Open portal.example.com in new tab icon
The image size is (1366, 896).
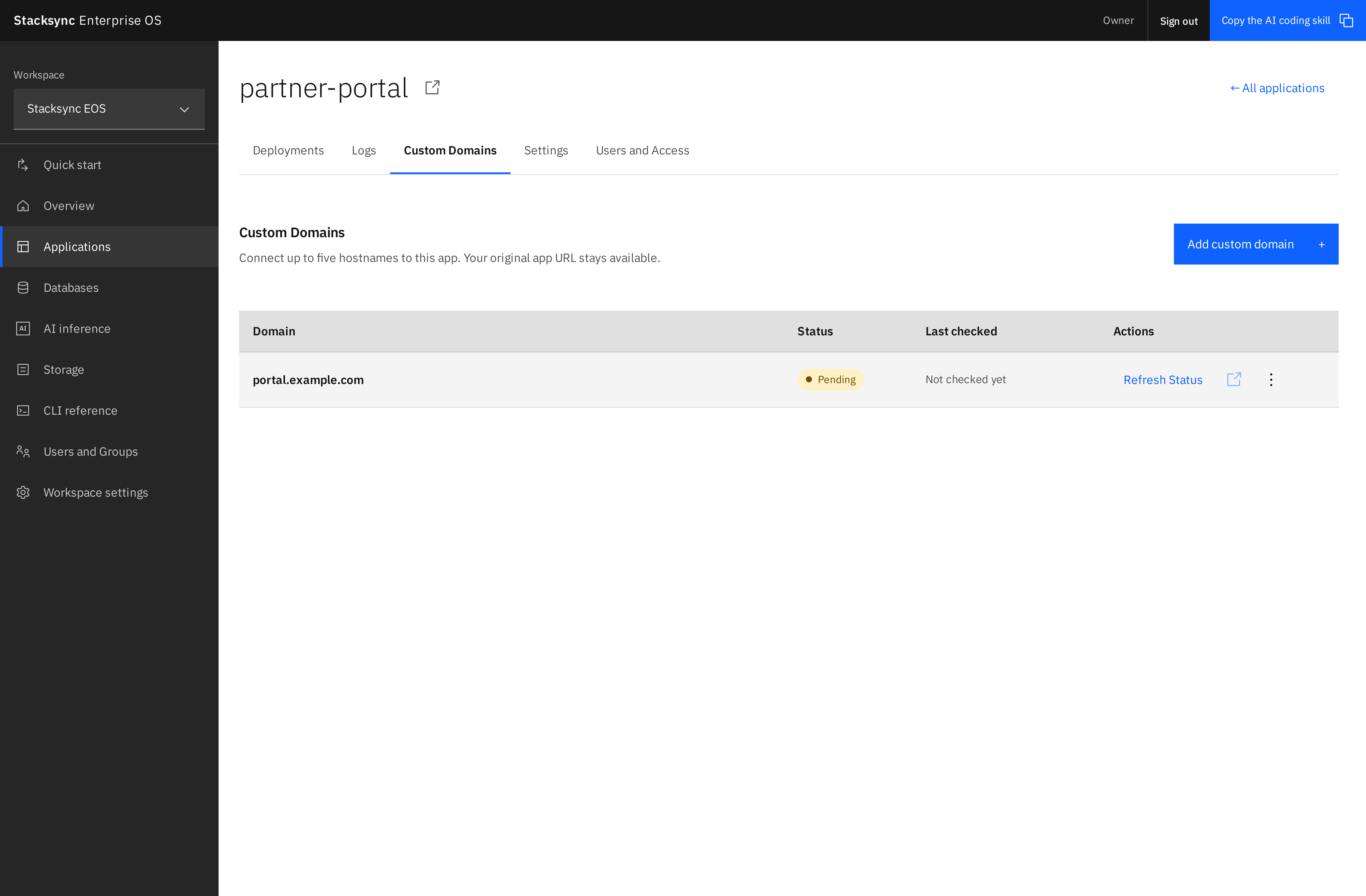tap(1234, 379)
